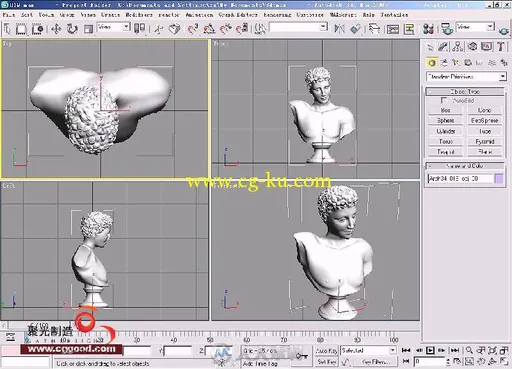
Task: Toggle the Auto Key button
Action: point(326,351)
